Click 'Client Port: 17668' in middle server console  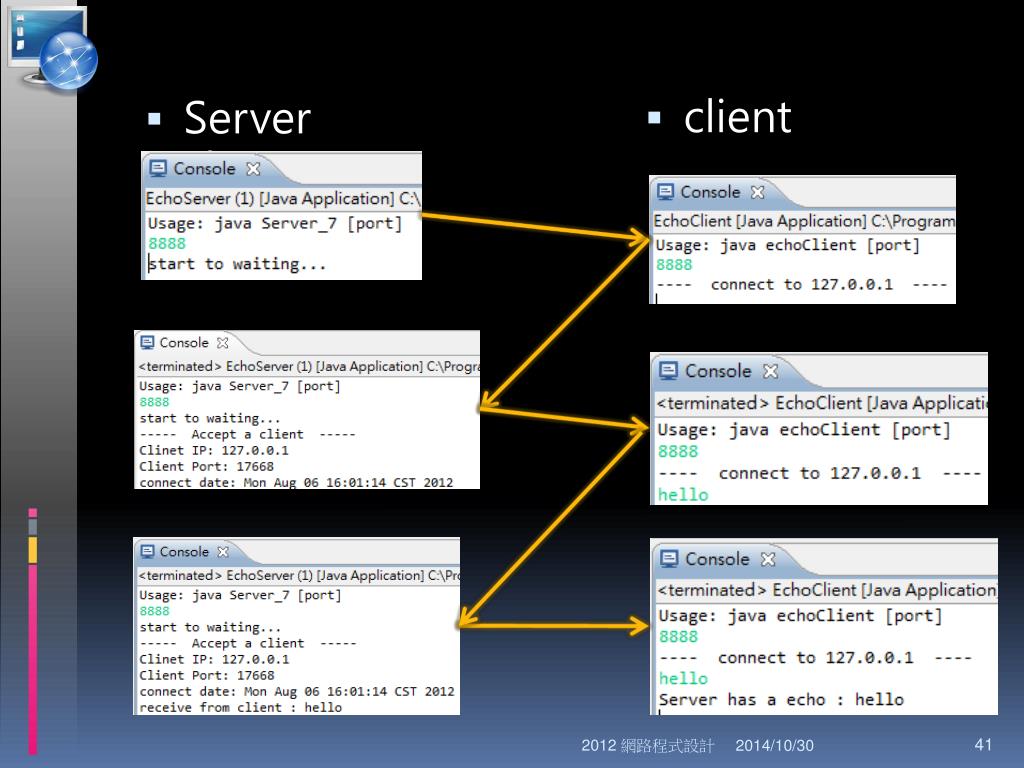(x=206, y=466)
